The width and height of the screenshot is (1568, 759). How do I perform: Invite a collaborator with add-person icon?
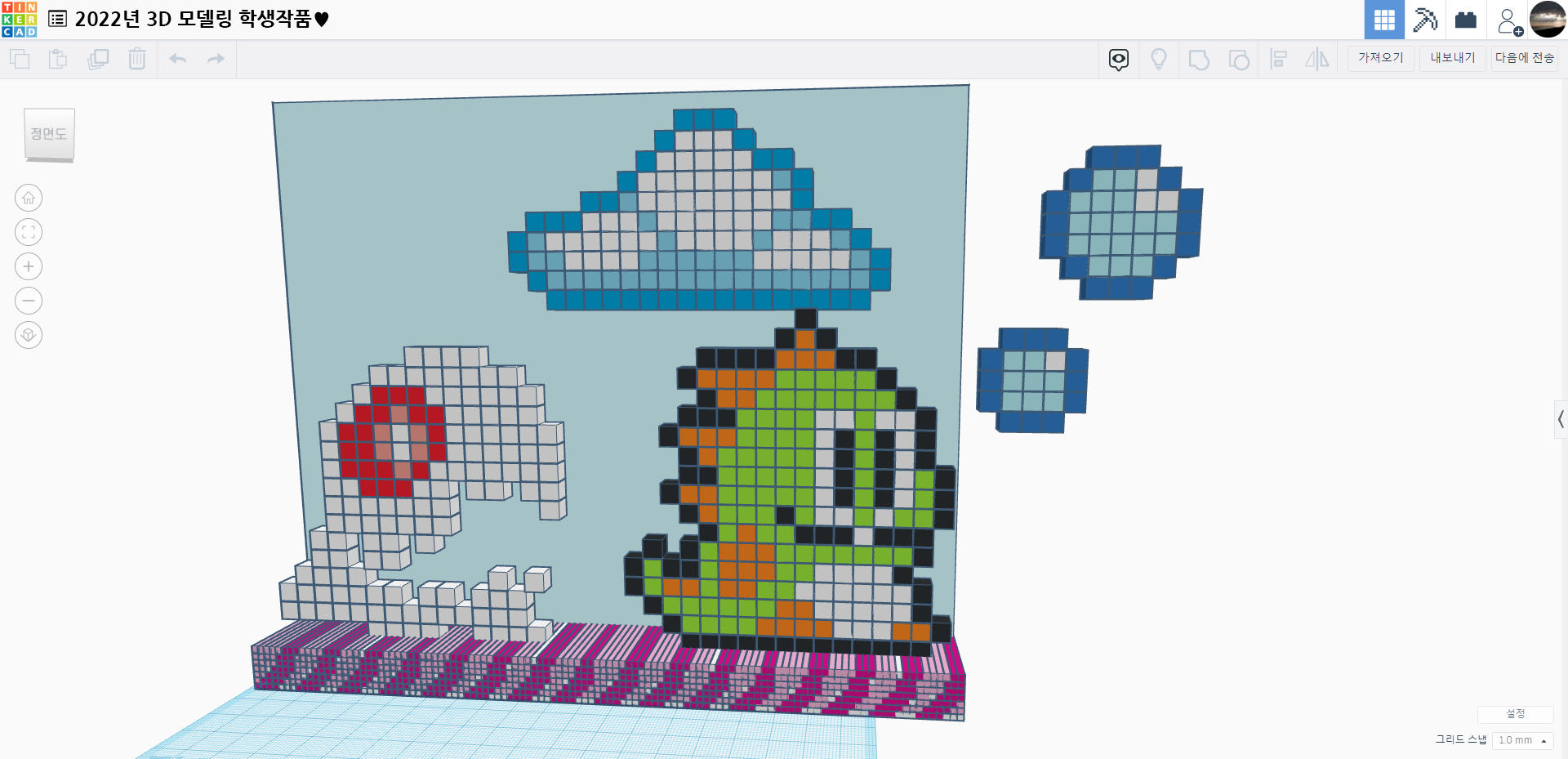1510,20
